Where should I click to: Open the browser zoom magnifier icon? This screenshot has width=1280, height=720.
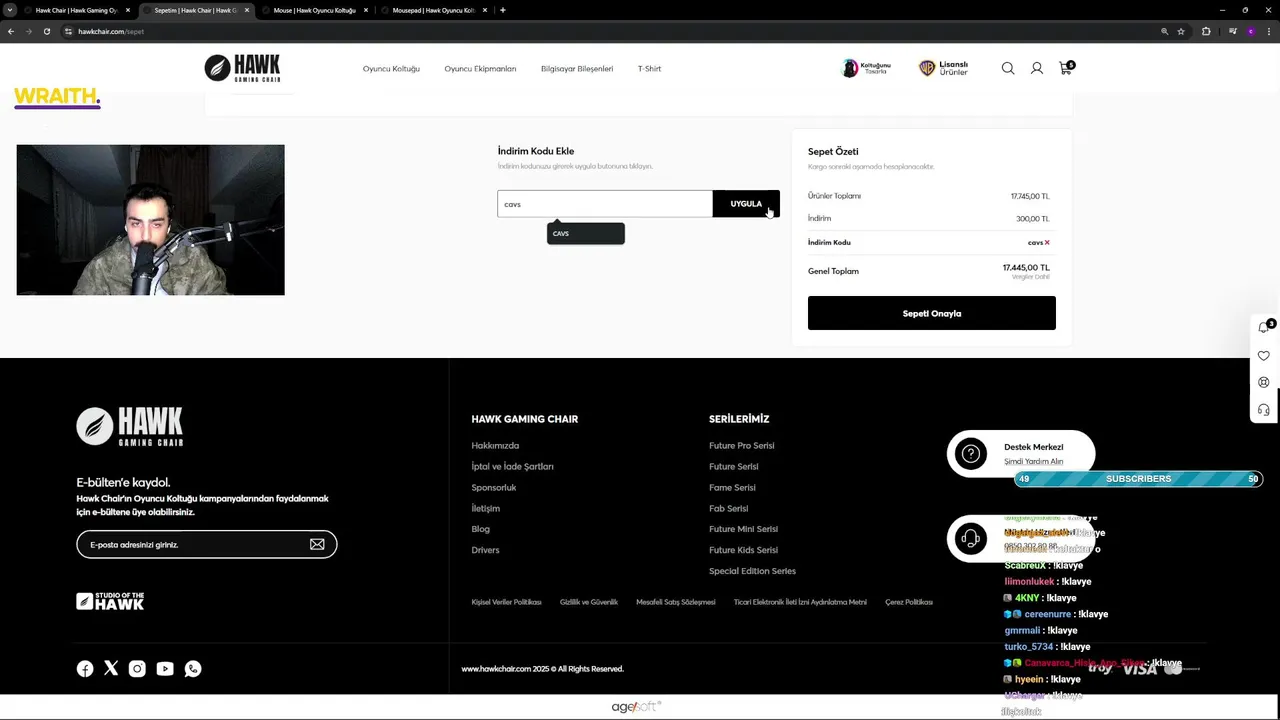[x=1164, y=31]
